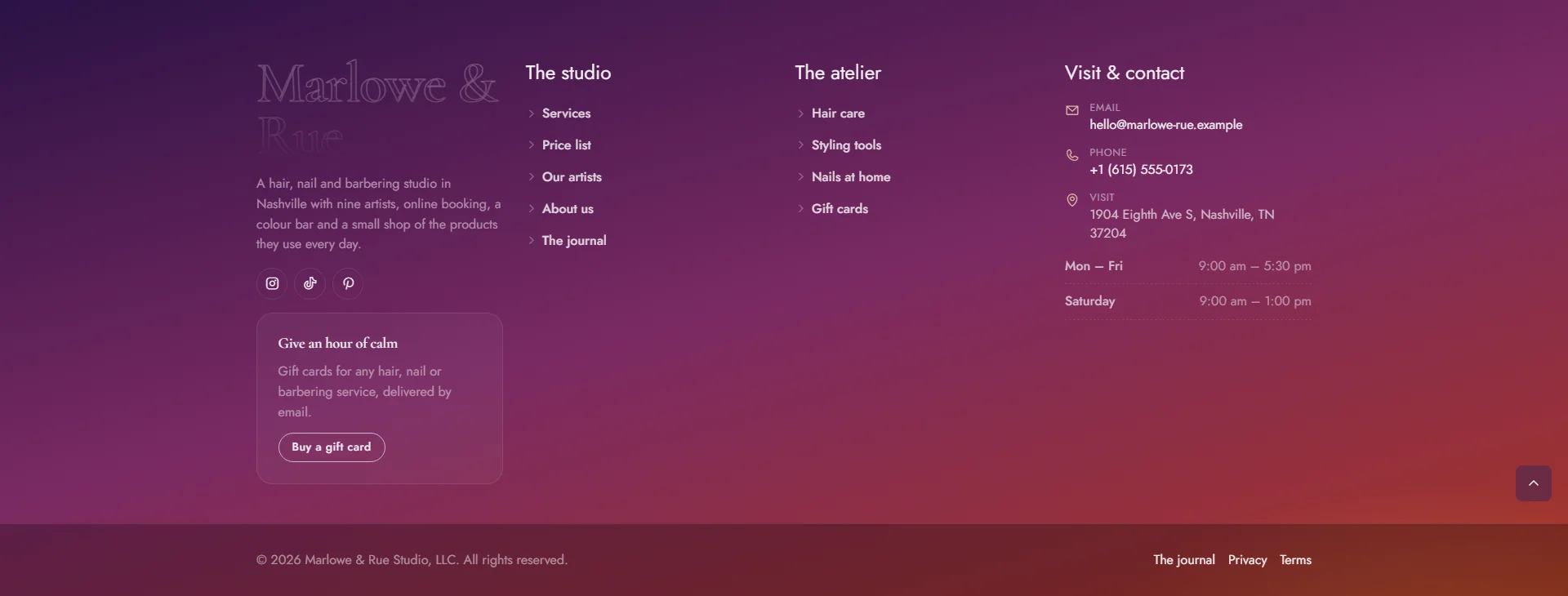Open the Pinterest social icon
The width and height of the screenshot is (1568, 596).
[x=348, y=283]
